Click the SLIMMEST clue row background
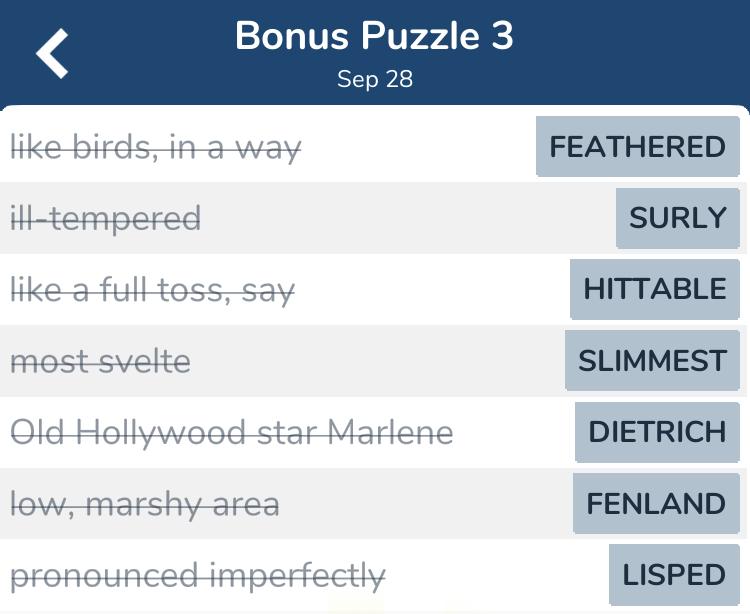Screen dimensions: 750x614 [x=373, y=361]
